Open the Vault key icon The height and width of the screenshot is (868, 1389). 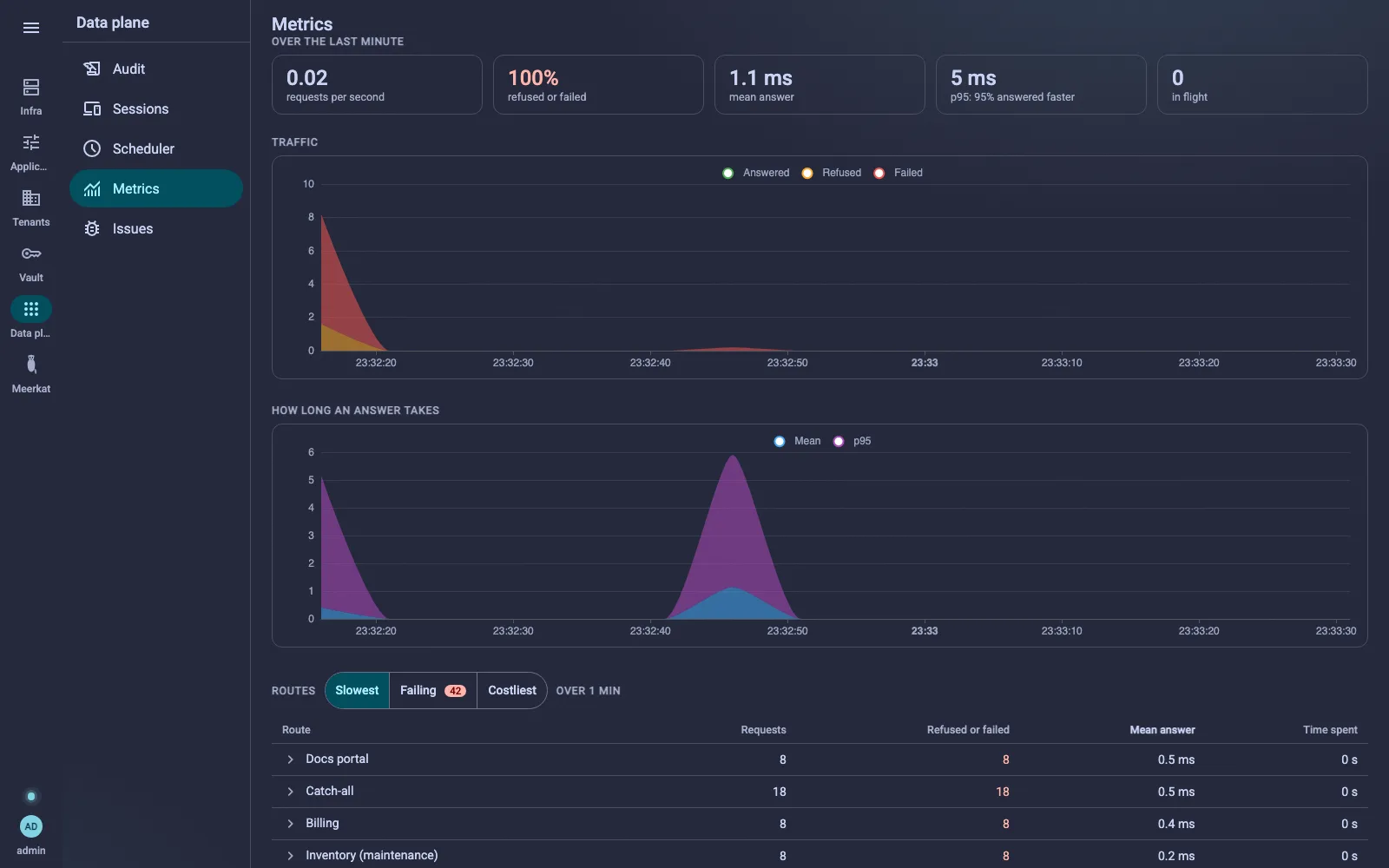pos(31,253)
